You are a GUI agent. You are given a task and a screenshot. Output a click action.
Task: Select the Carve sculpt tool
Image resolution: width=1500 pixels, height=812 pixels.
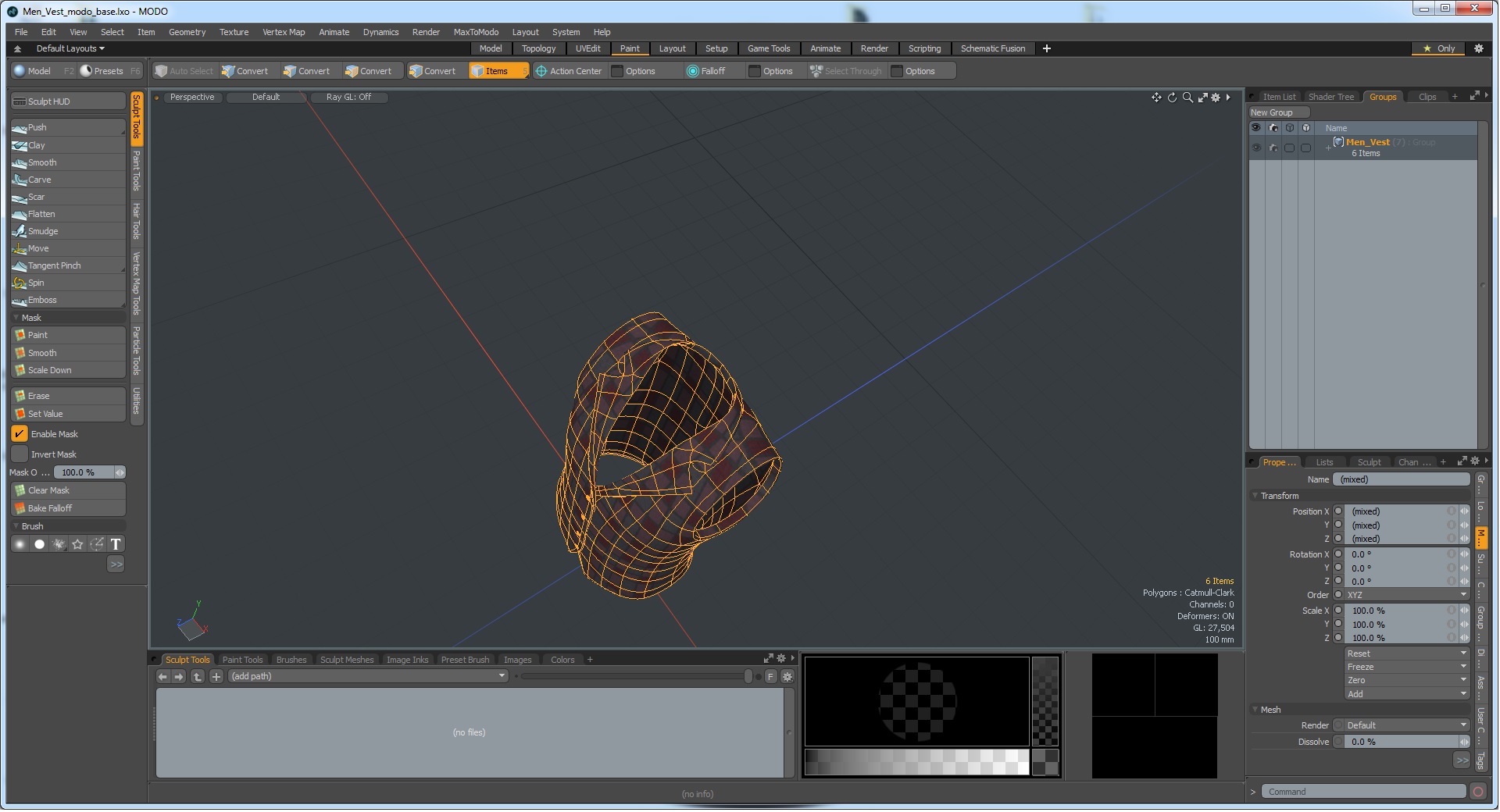(68, 180)
